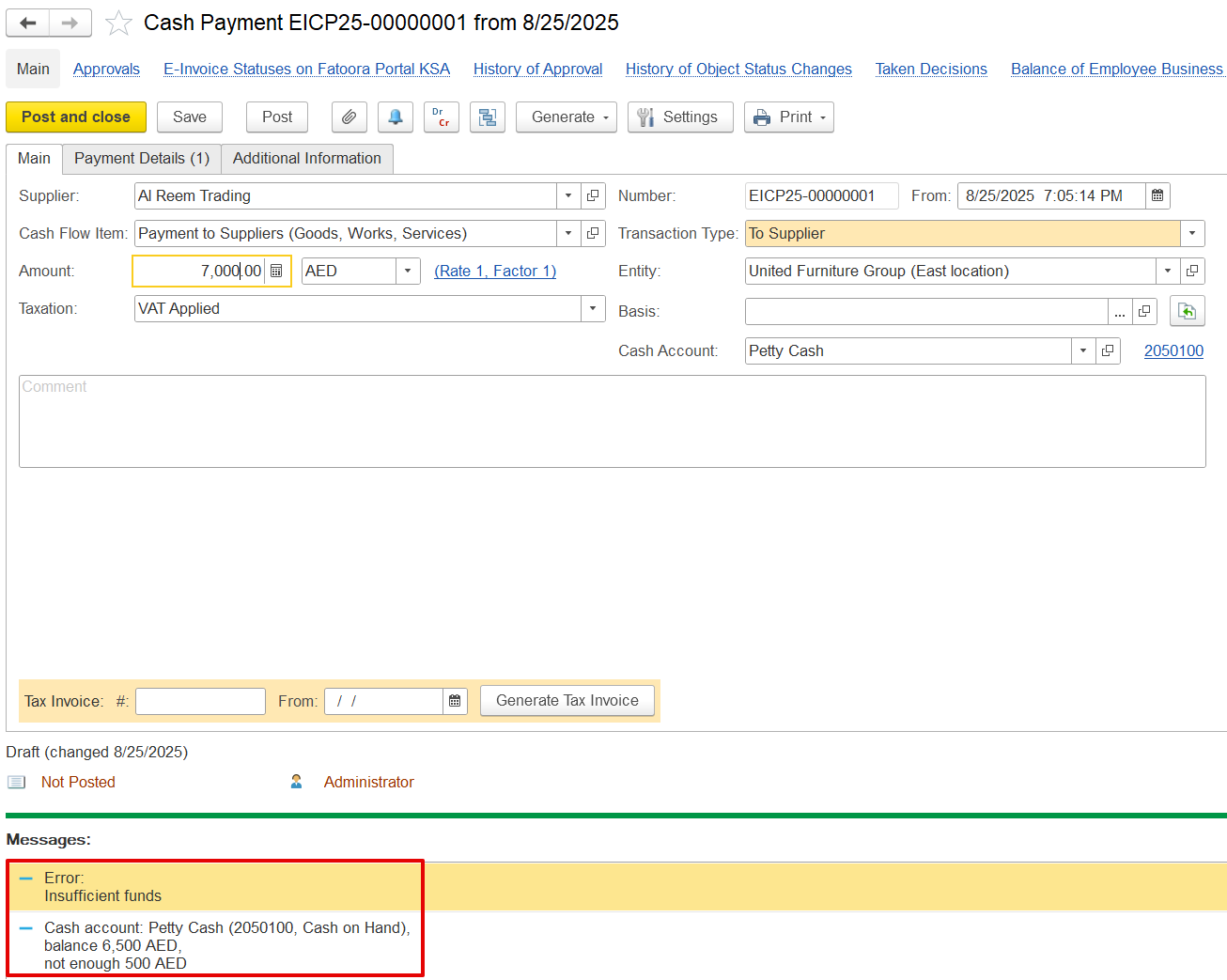1227x980 pixels.
Task: Expand the Transaction Type dropdown
Action: (x=1192, y=234)
